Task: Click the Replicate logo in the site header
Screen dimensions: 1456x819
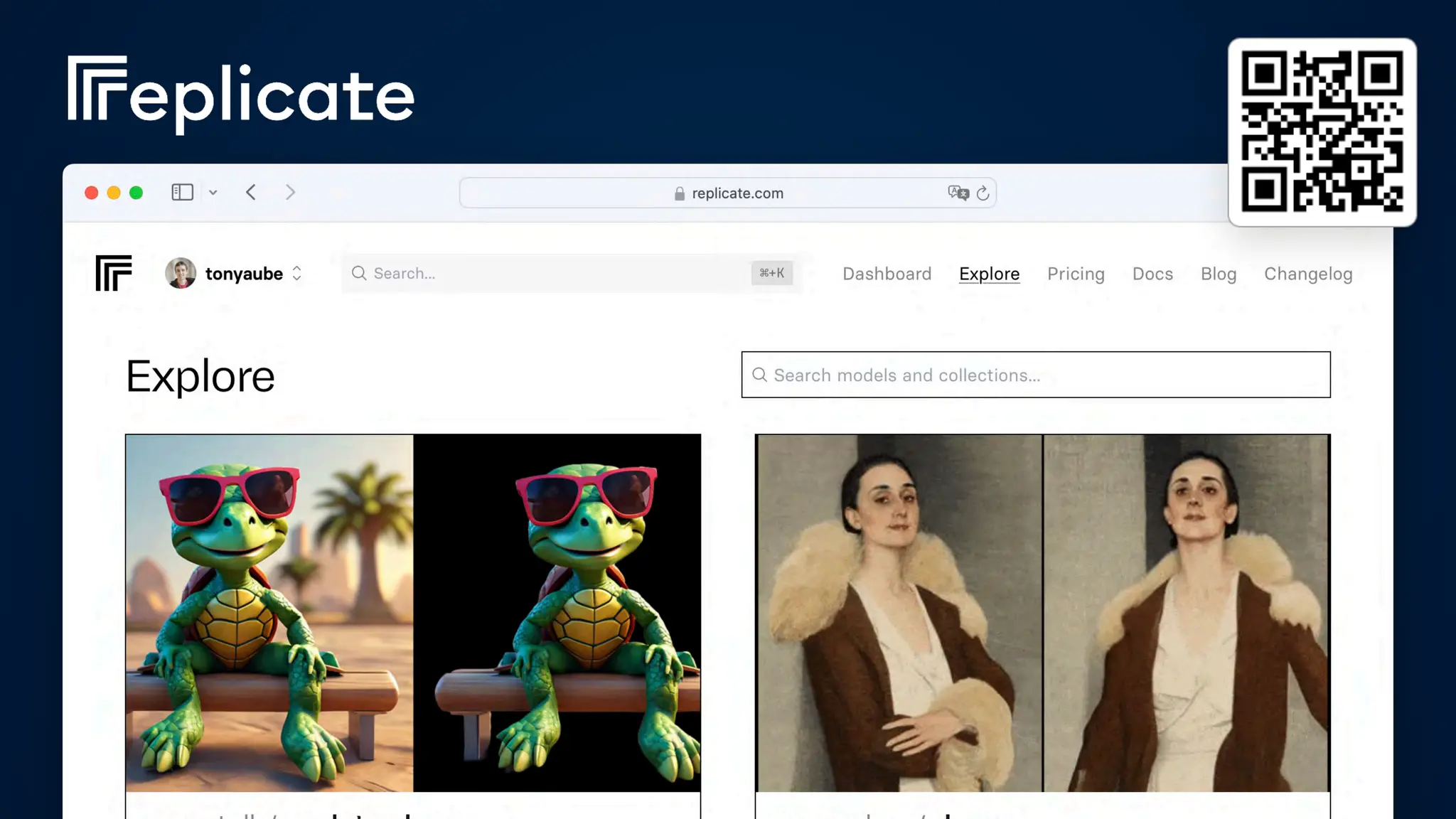Action: pos(114,273)
